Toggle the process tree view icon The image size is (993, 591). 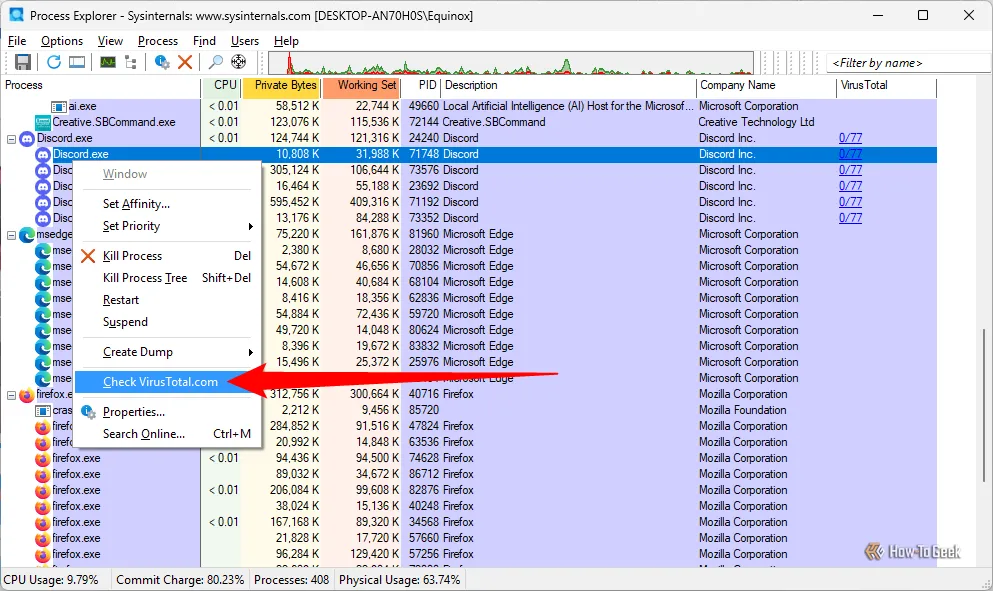click(x=130, y=62)
